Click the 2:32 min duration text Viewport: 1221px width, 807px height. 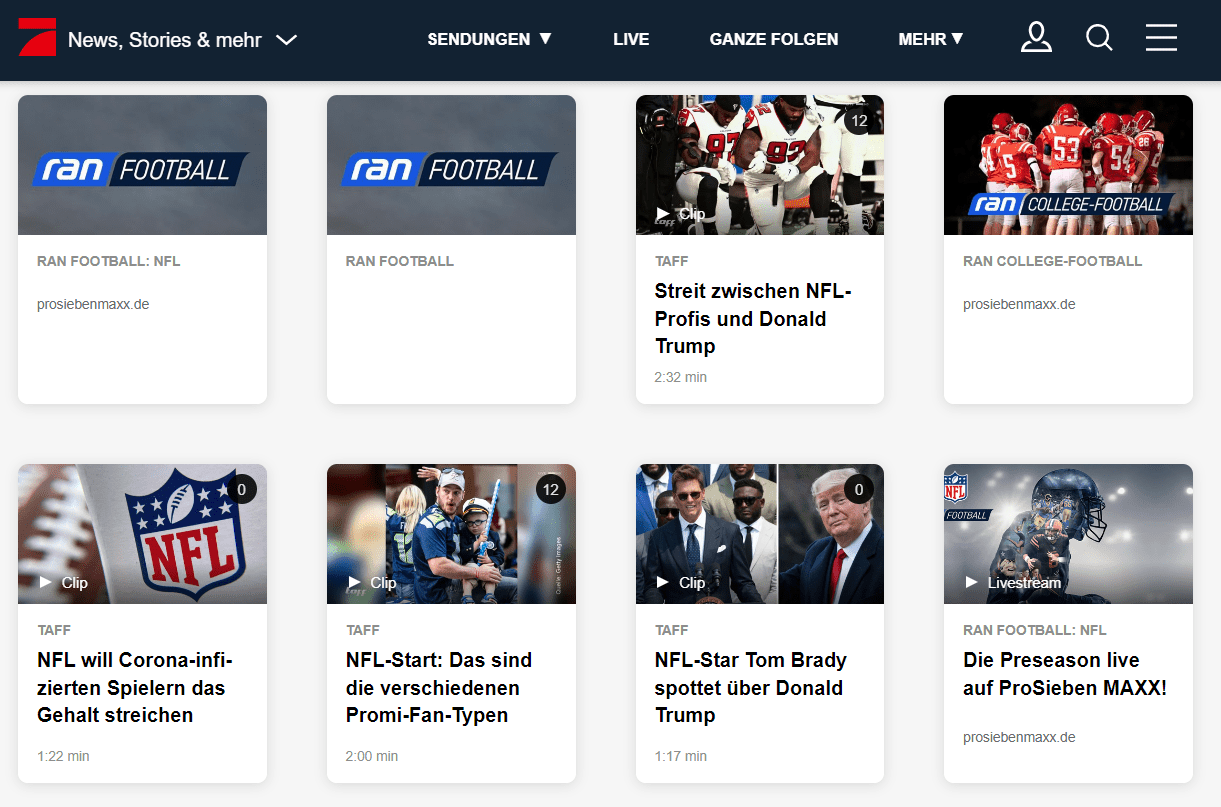coord(681,377)
